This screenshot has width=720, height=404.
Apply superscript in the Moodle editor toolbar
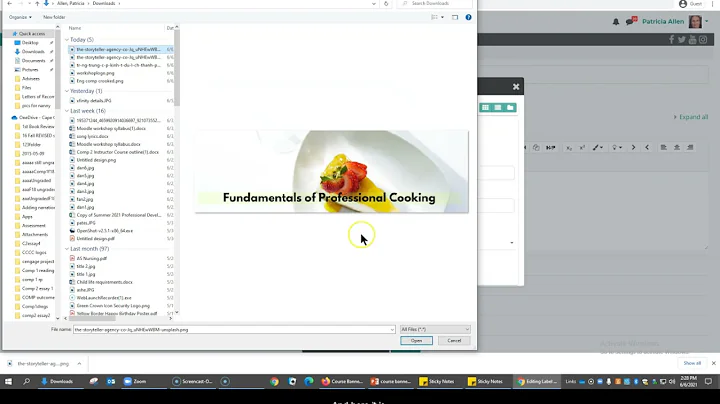582,148
